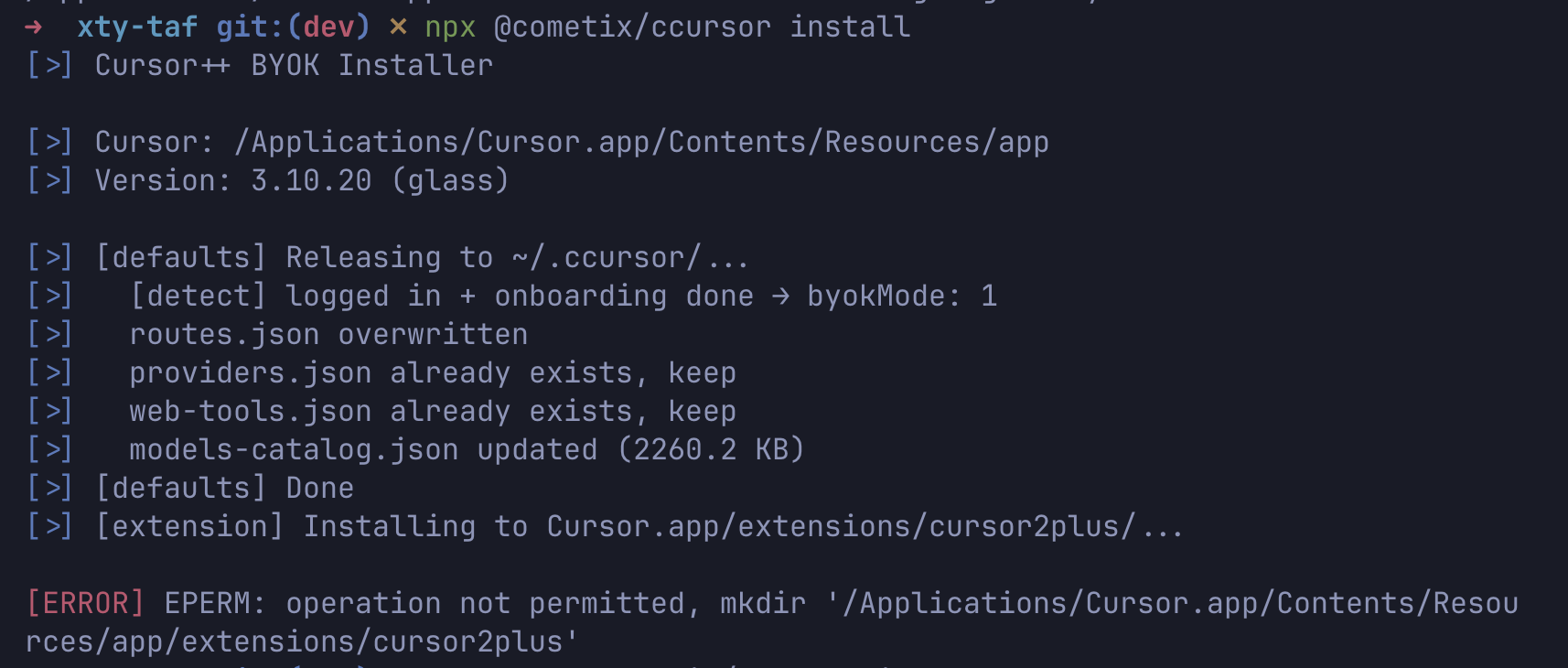Click the npx command word
This screenshot has height=668, width=1568.
click(x=450, y=28)
